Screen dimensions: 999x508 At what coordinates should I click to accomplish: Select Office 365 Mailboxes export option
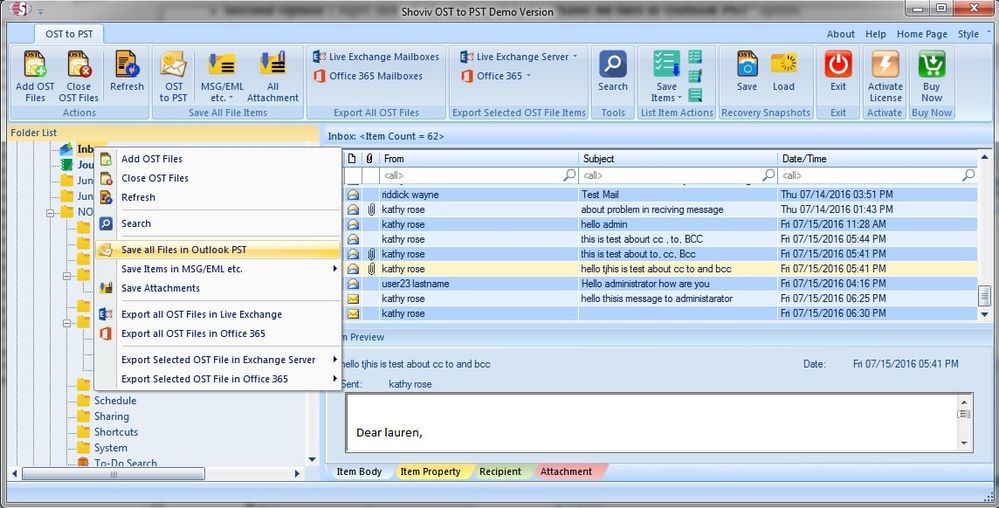[368, 76]
